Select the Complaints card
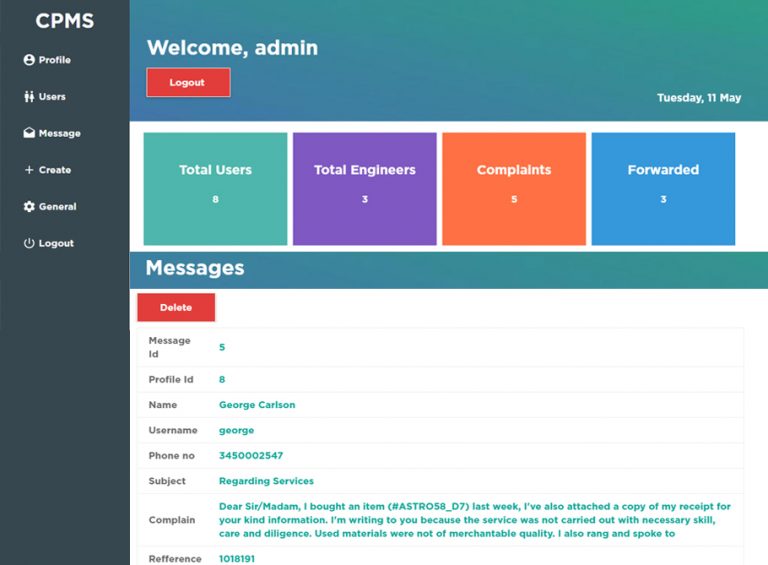This screenshot has height=565, width=768. [514, 188]
